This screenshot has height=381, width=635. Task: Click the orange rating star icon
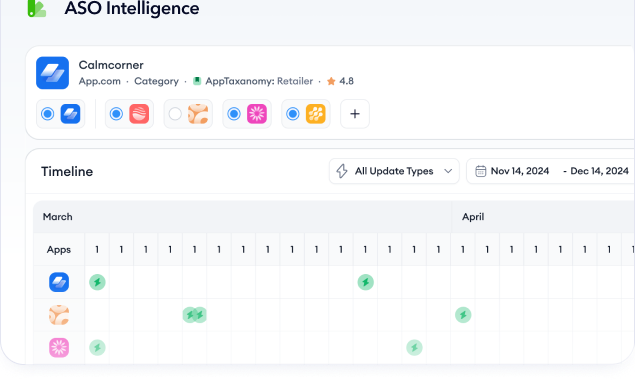[x=331, y=81]
